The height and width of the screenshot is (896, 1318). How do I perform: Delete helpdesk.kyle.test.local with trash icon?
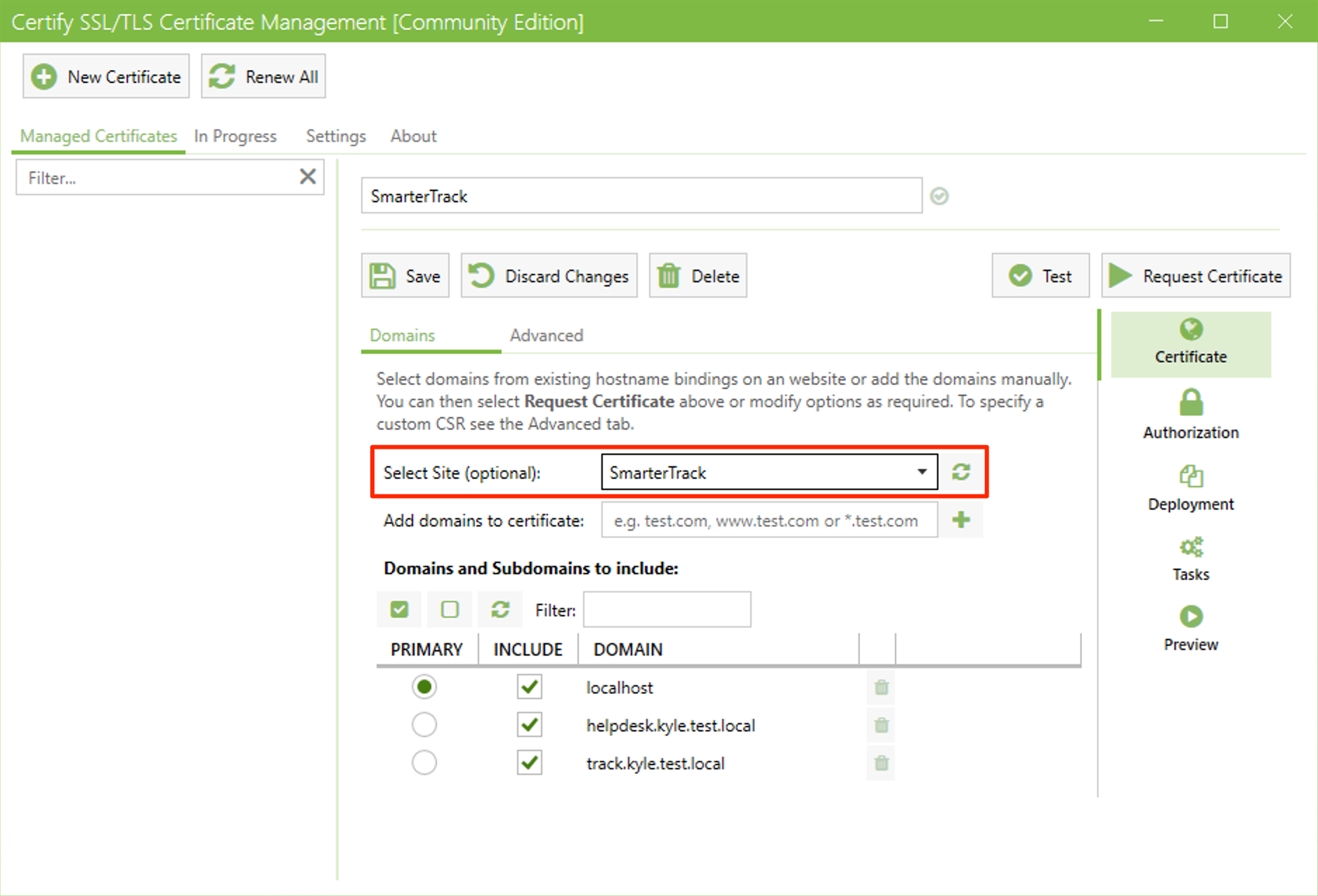(881, 725)
